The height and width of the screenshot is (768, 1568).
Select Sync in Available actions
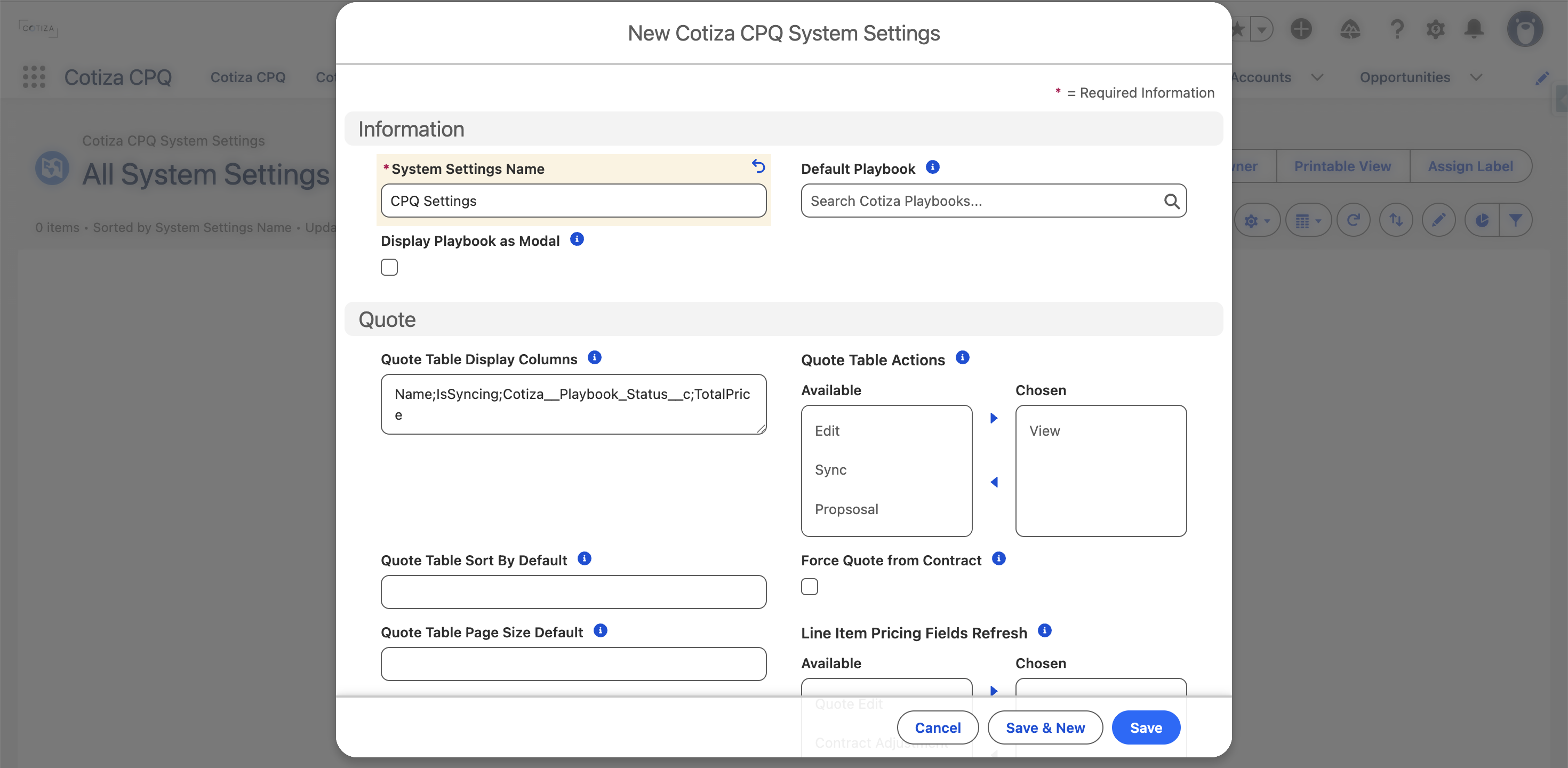[886, 470]
